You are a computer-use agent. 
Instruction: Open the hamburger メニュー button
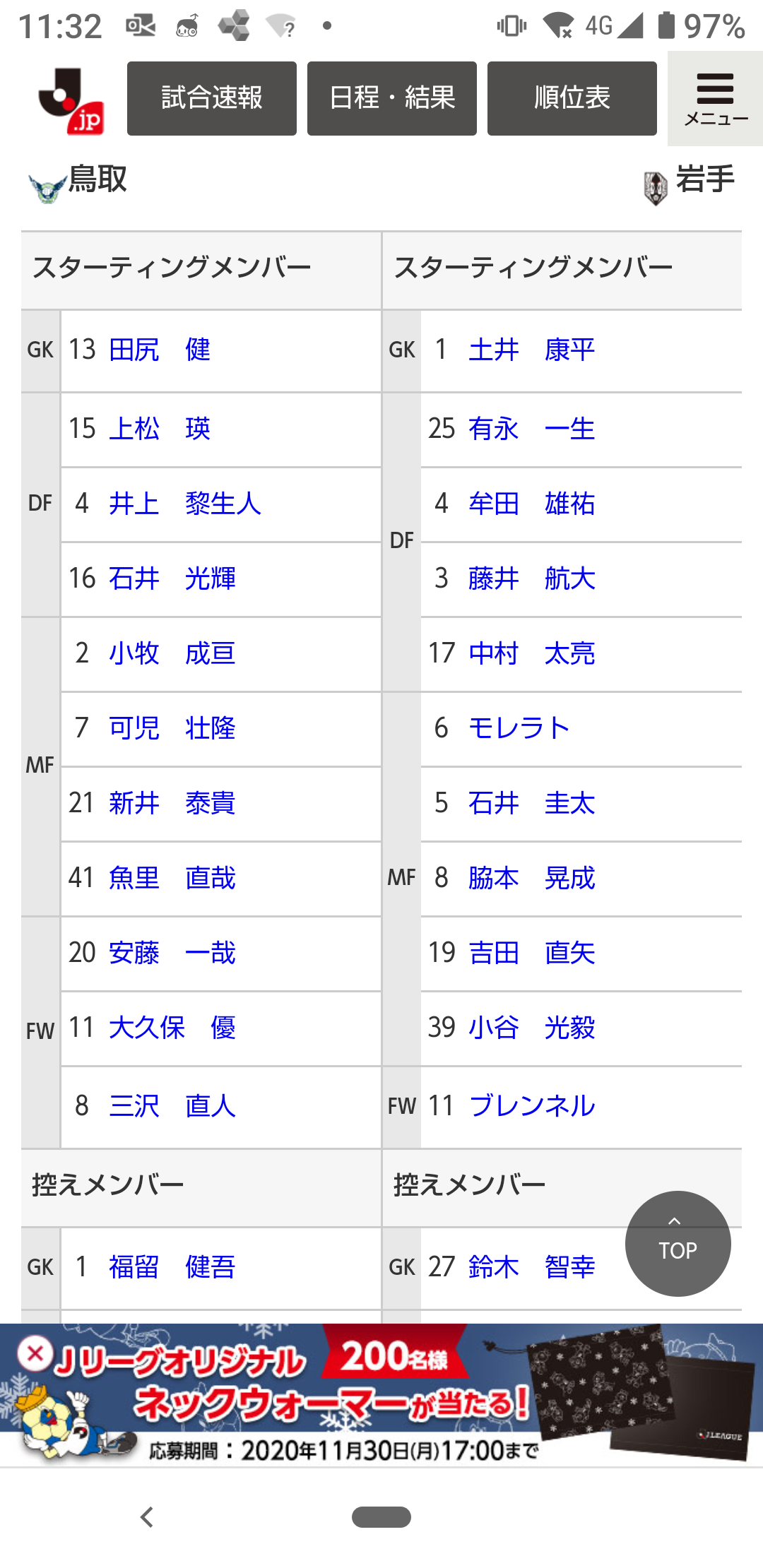click(715, 99)
